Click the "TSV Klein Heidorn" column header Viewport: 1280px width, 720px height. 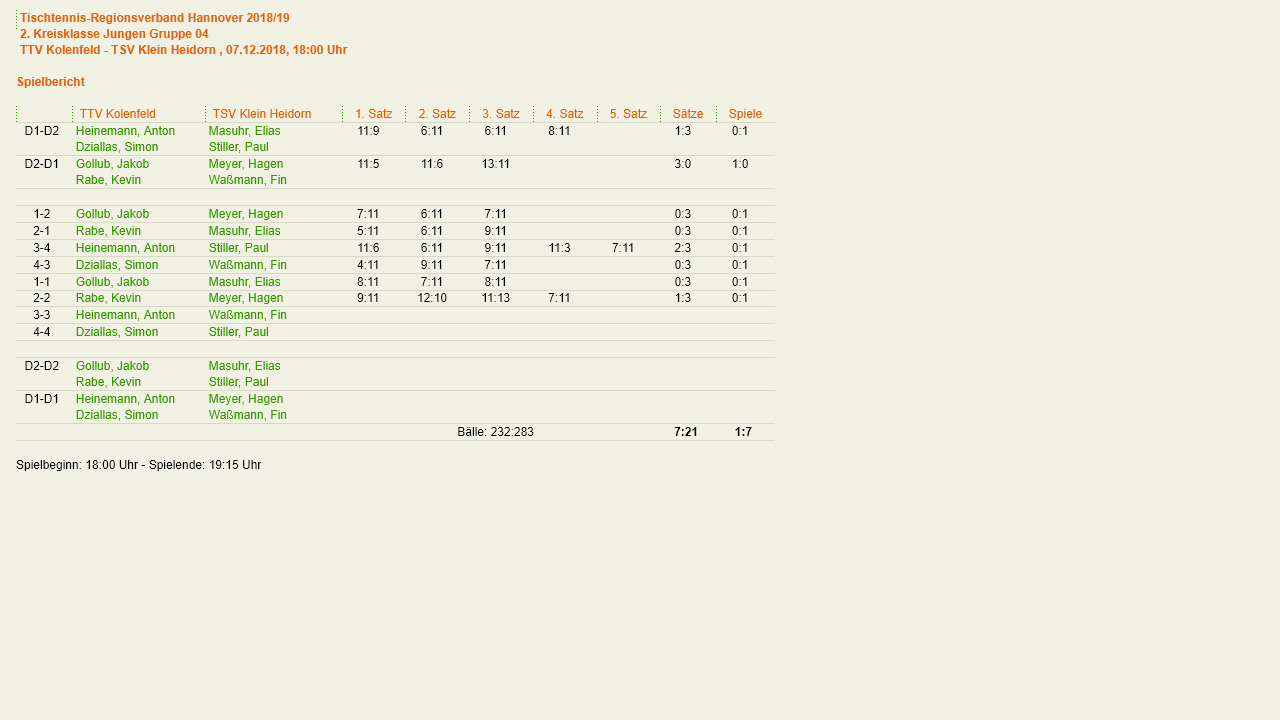pos(261,114)
